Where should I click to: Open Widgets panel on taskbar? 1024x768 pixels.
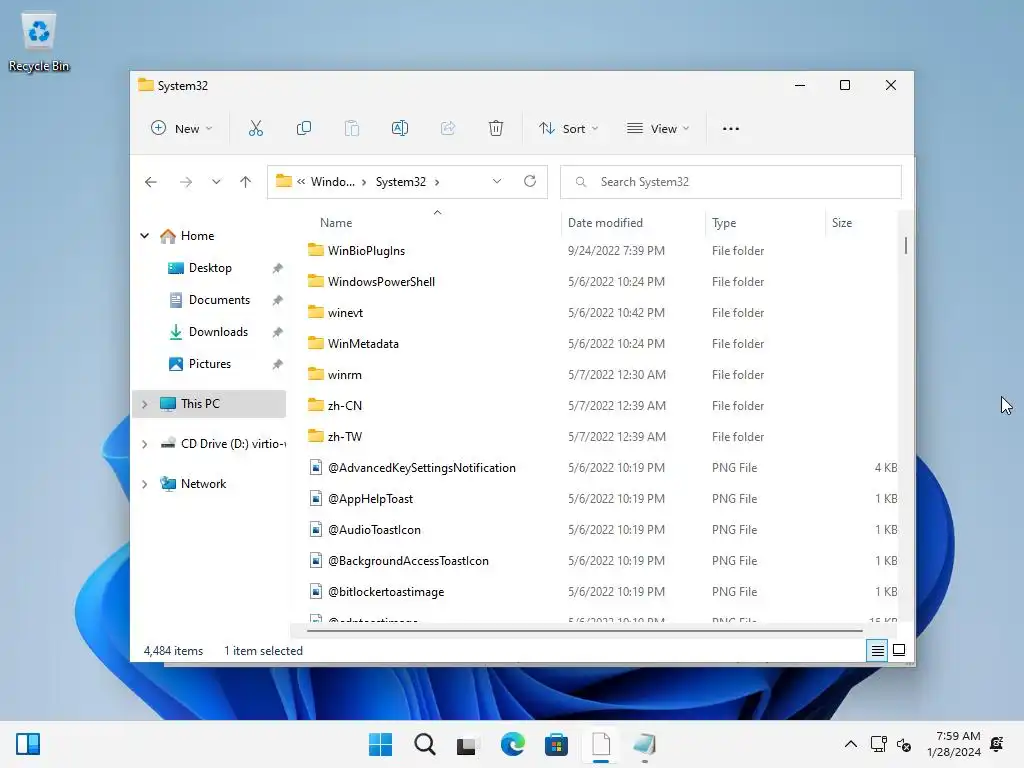(x=28, y=744)
